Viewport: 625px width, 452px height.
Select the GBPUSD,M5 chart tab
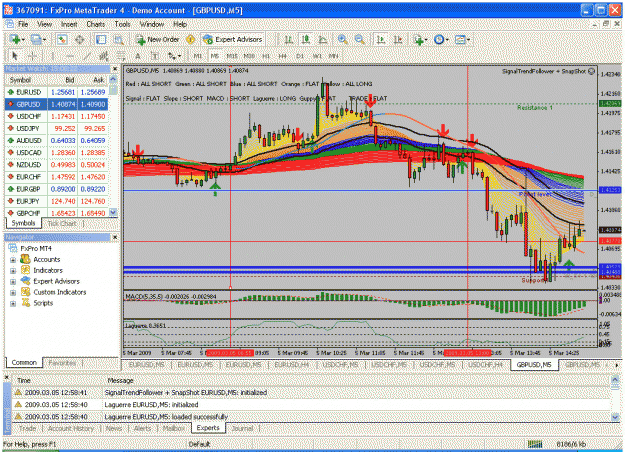pos(534,365)
